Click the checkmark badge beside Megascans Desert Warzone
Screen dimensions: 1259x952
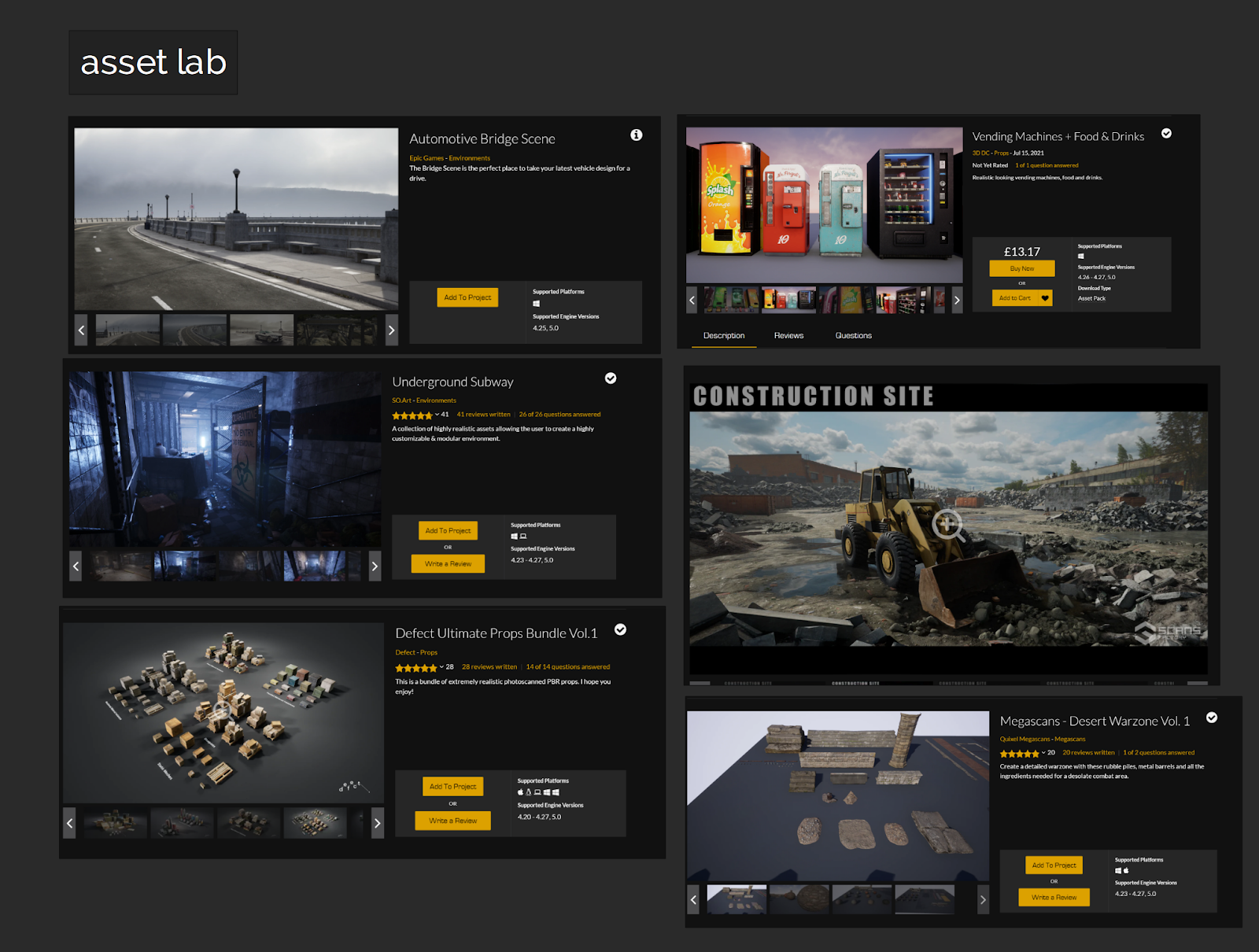pos(1212,718)
